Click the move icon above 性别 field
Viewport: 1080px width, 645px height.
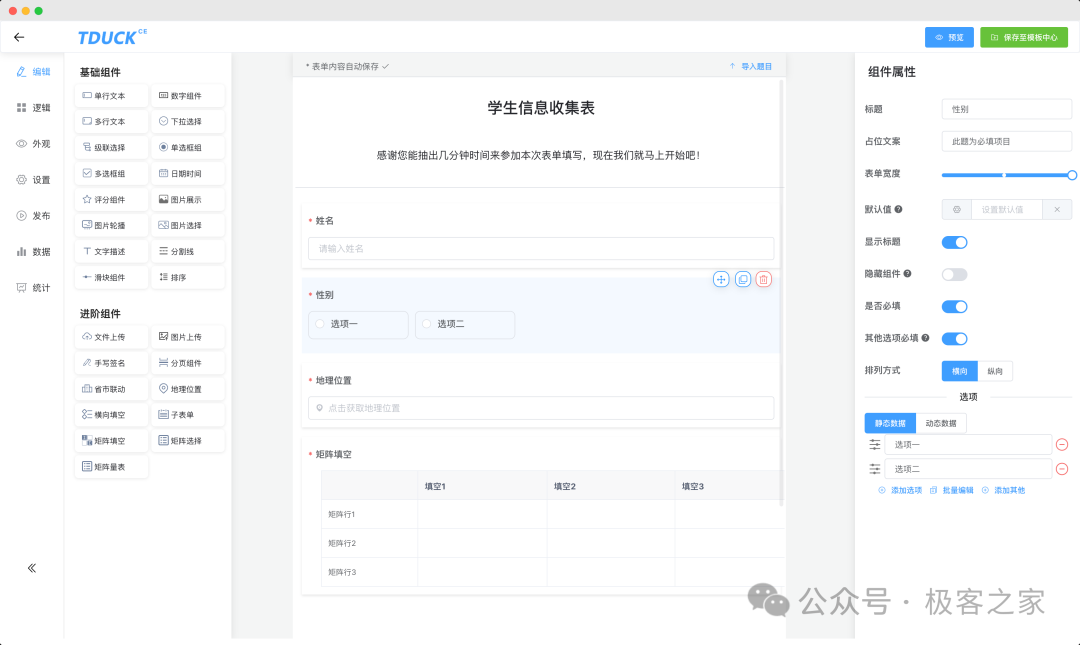click(721, 279)
